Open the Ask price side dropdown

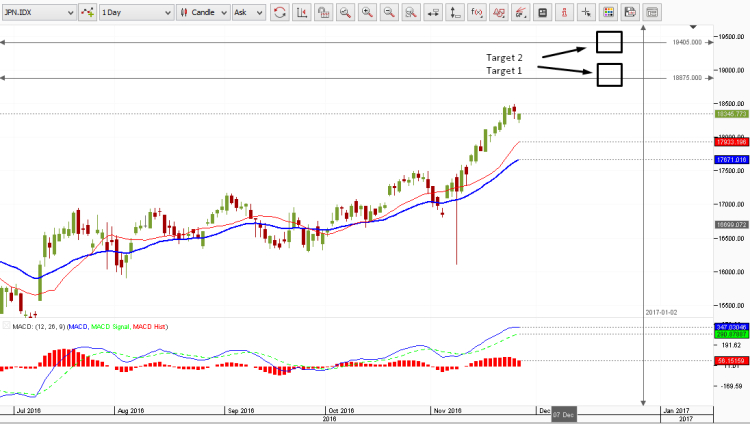pyautogui.click(x=246, y=13)
